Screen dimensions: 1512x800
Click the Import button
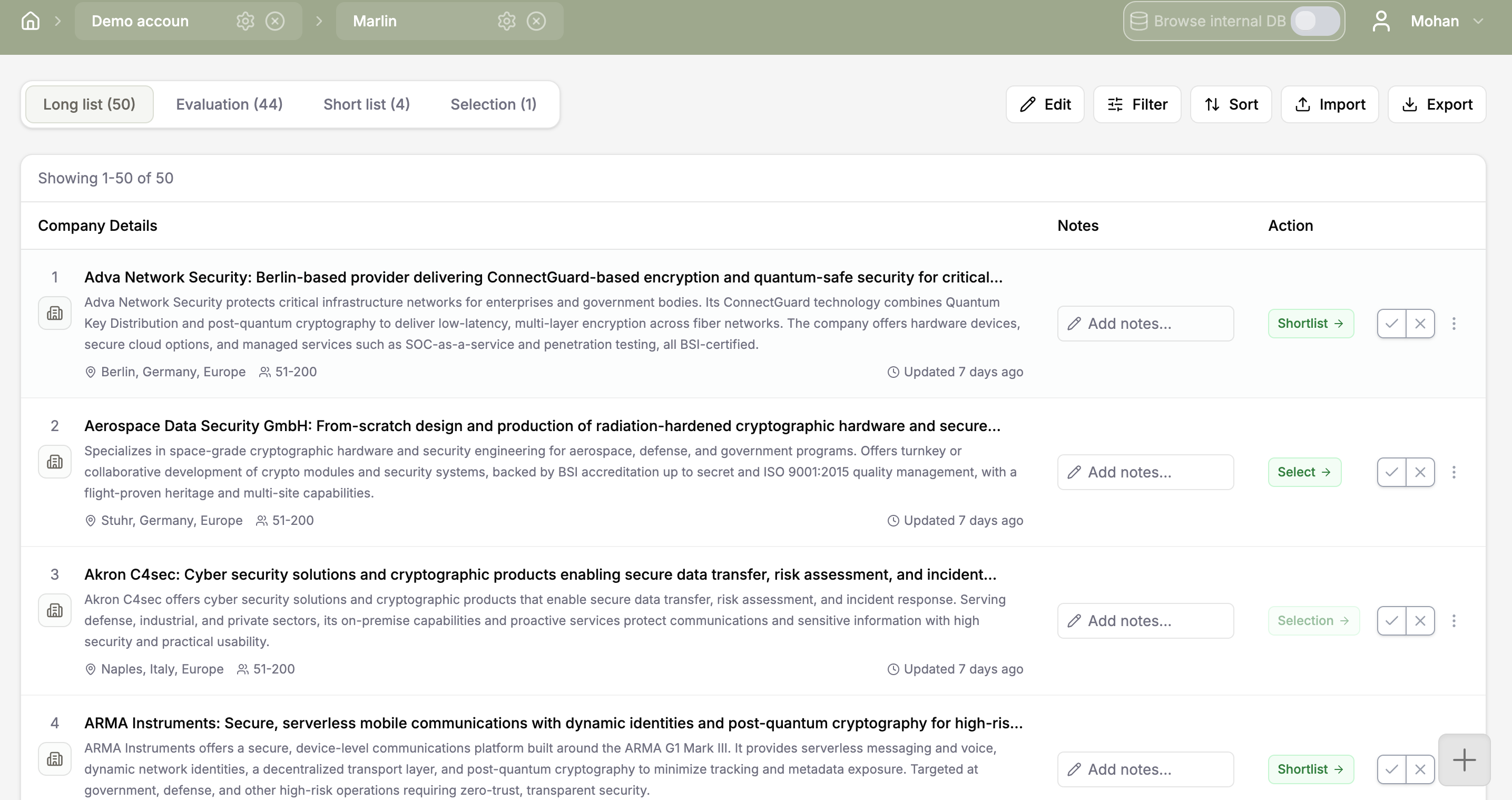click(x=1330, y=104)
